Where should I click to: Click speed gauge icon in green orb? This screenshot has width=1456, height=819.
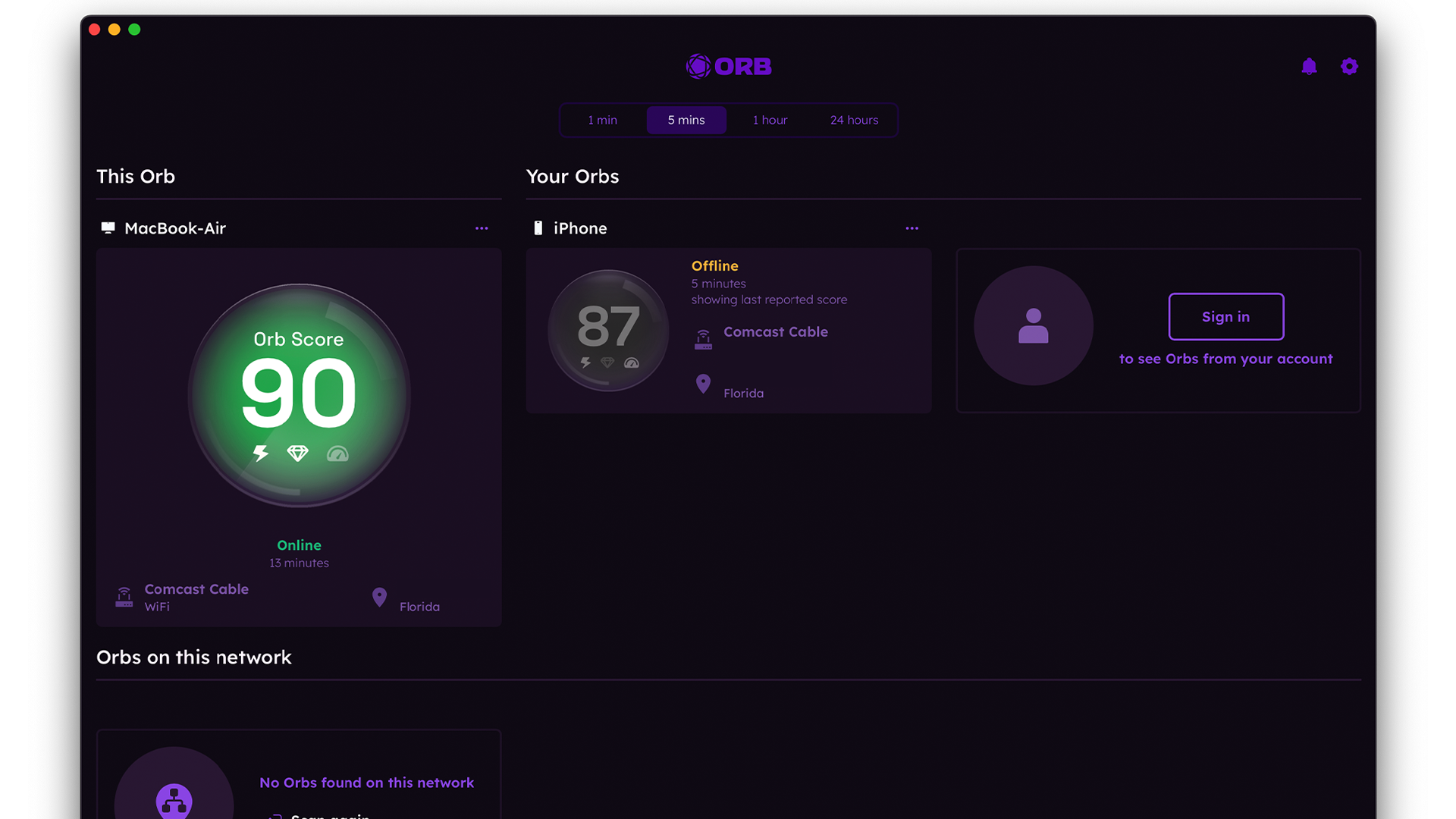pyautogui.click(x=337, y=453)
